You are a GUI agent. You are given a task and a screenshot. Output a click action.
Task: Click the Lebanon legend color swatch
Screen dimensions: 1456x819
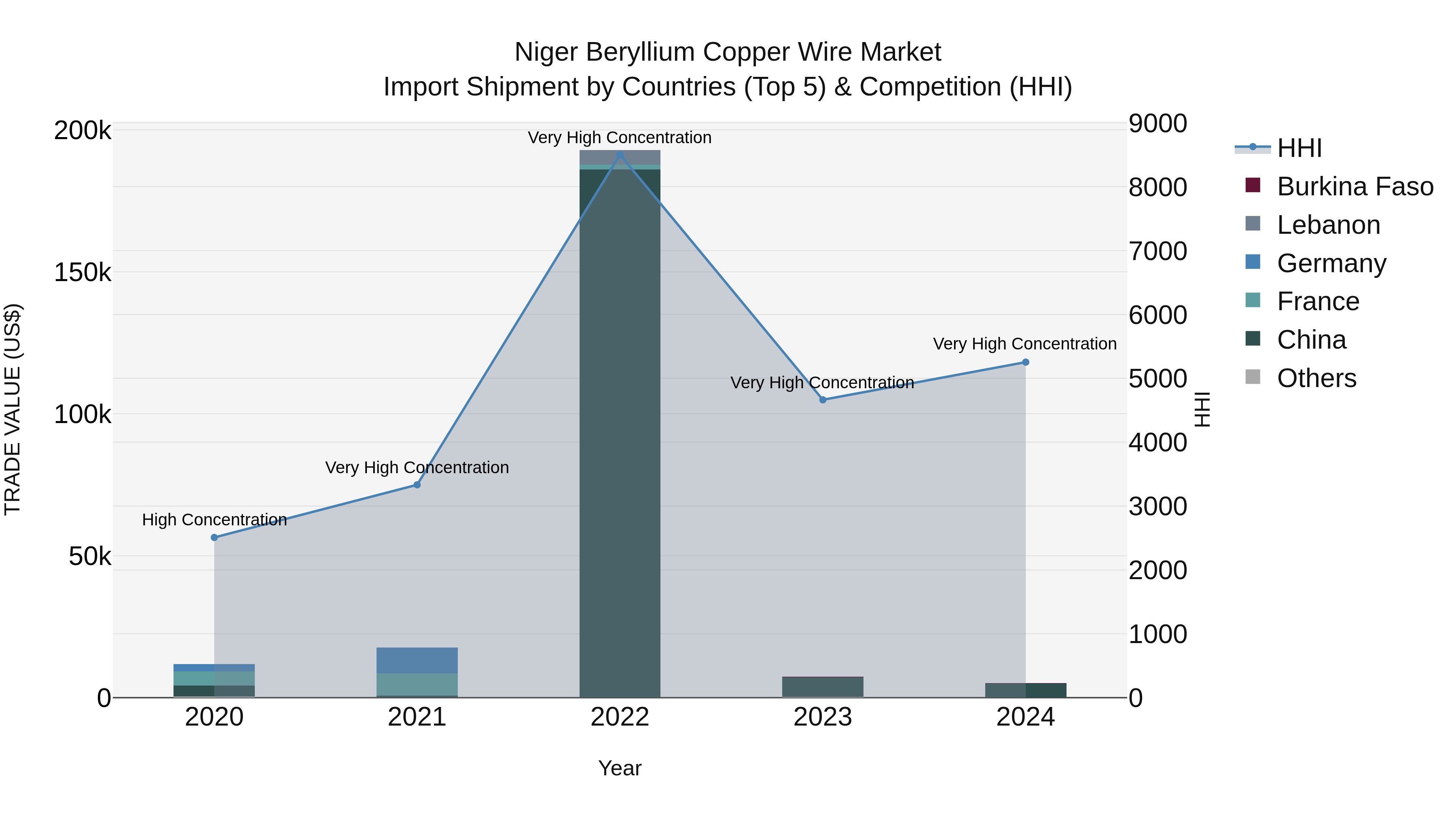[1253, 223]
